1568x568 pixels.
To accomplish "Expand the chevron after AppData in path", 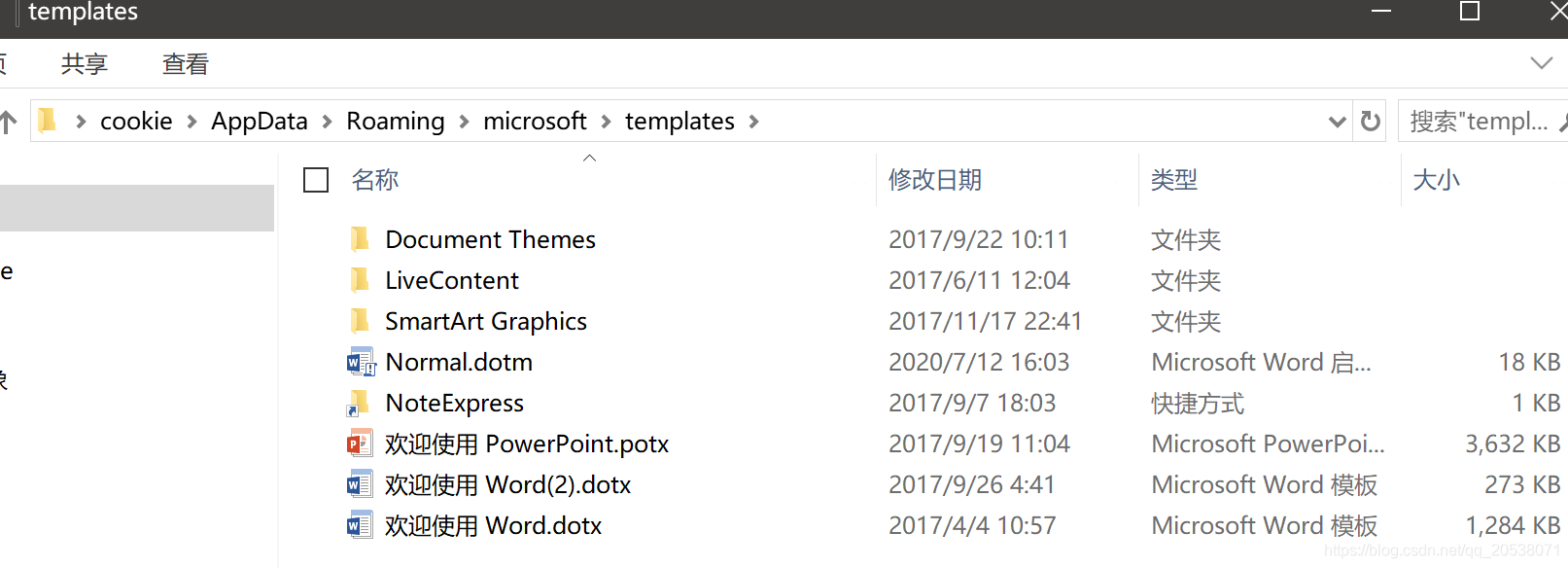I will [327, 122].
